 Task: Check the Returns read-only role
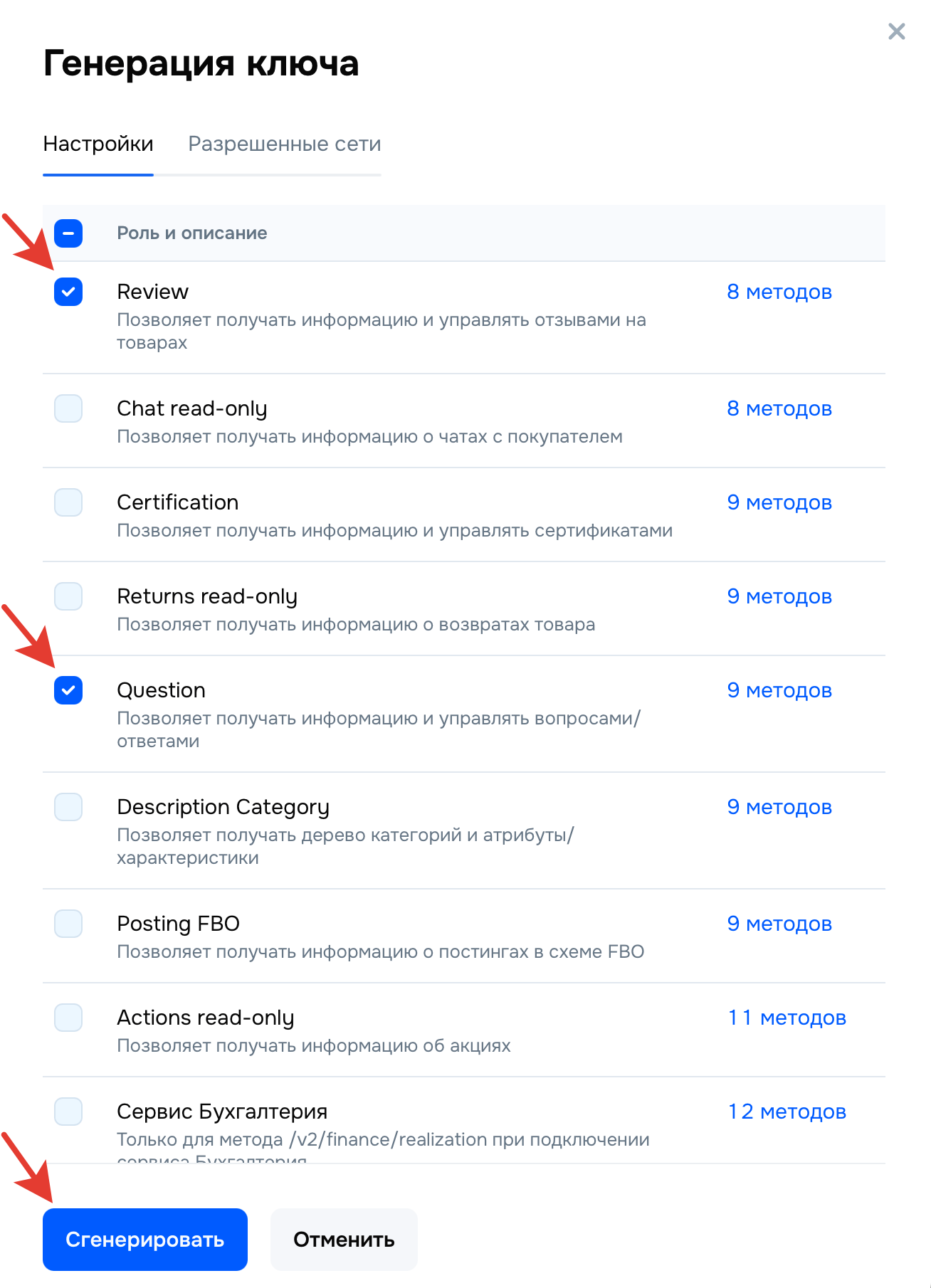(68, 596)
